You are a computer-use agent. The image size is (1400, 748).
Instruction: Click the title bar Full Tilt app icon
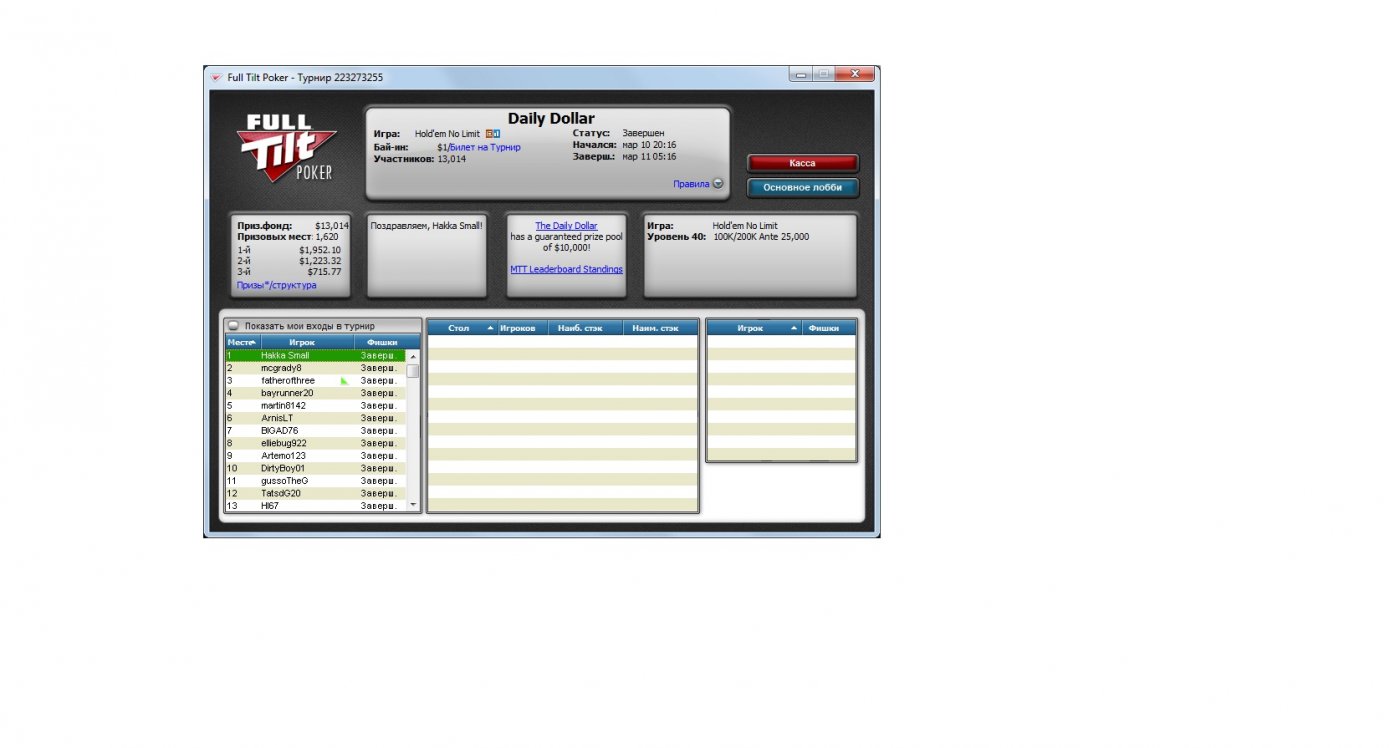coord(215,77)
